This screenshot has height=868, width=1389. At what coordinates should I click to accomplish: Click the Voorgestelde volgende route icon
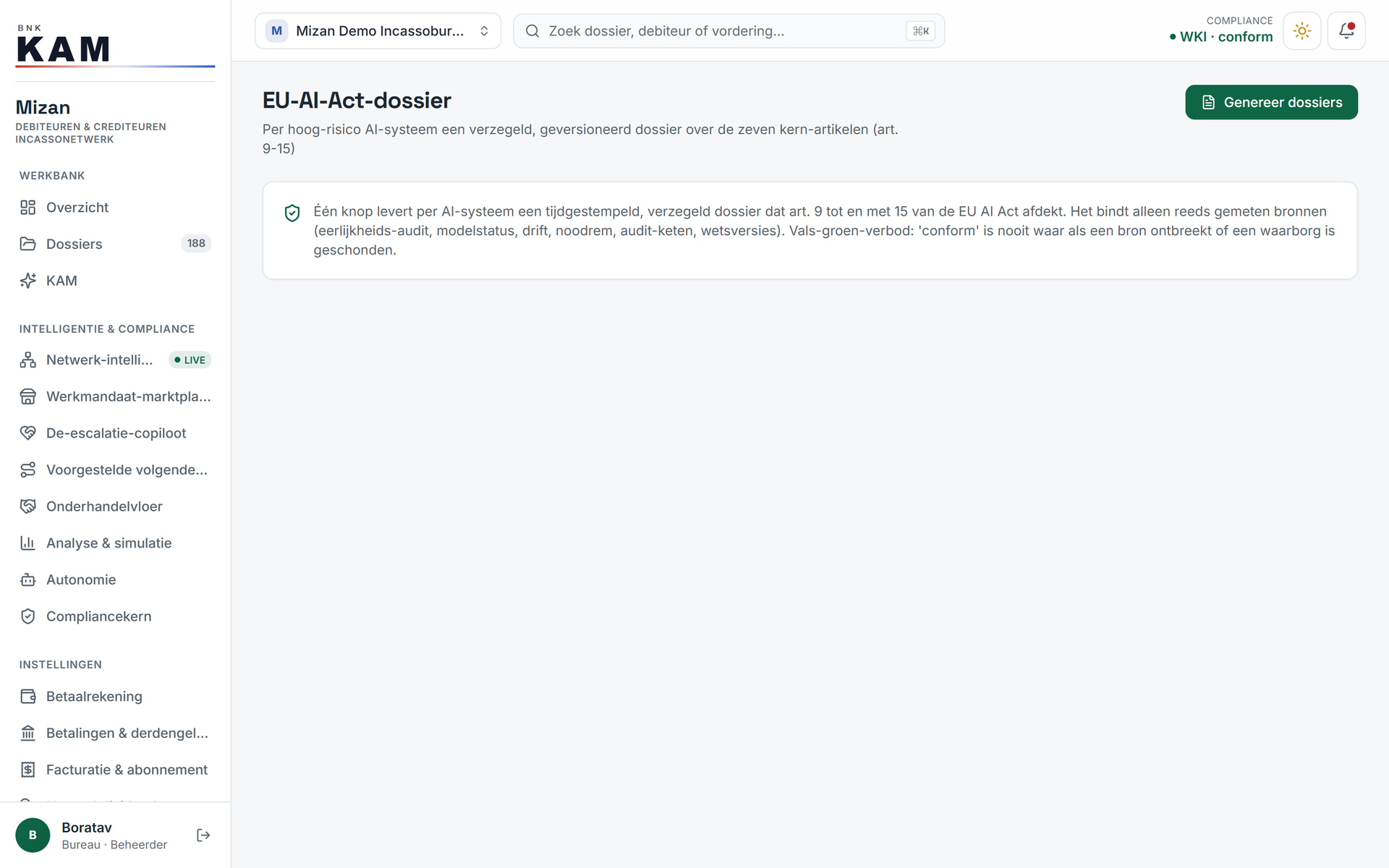tap(27, 470)
